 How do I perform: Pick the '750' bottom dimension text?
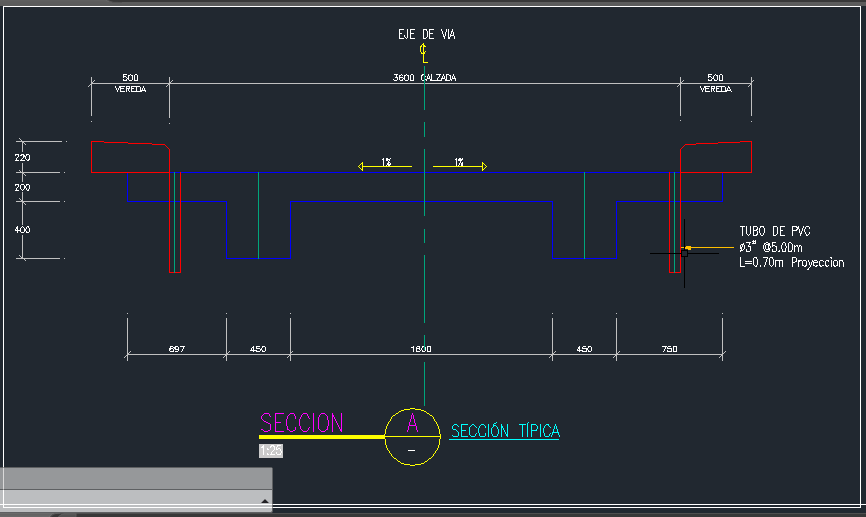tap(669, 349)
